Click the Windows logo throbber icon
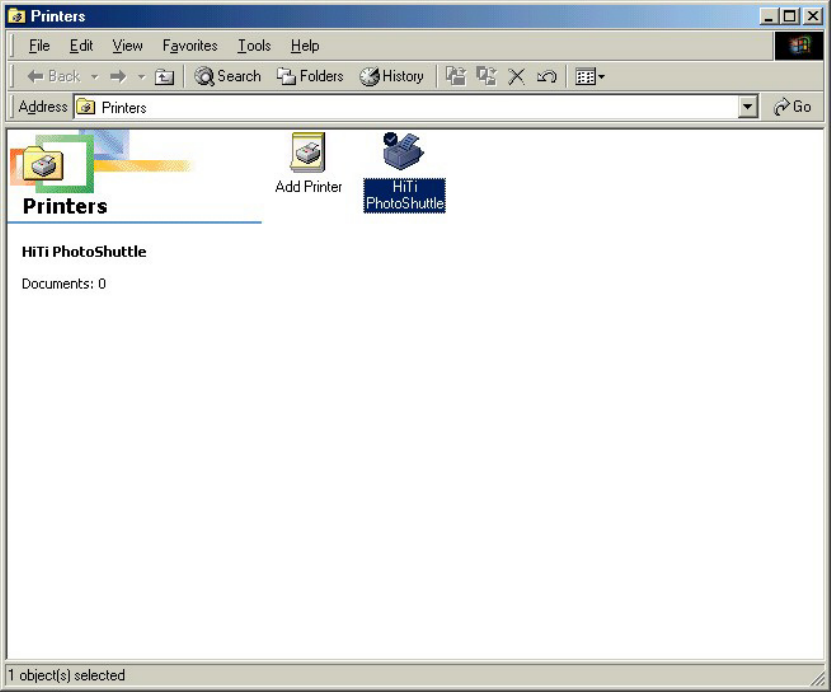The width and height of the screenshot is (831, 692). 799,46
